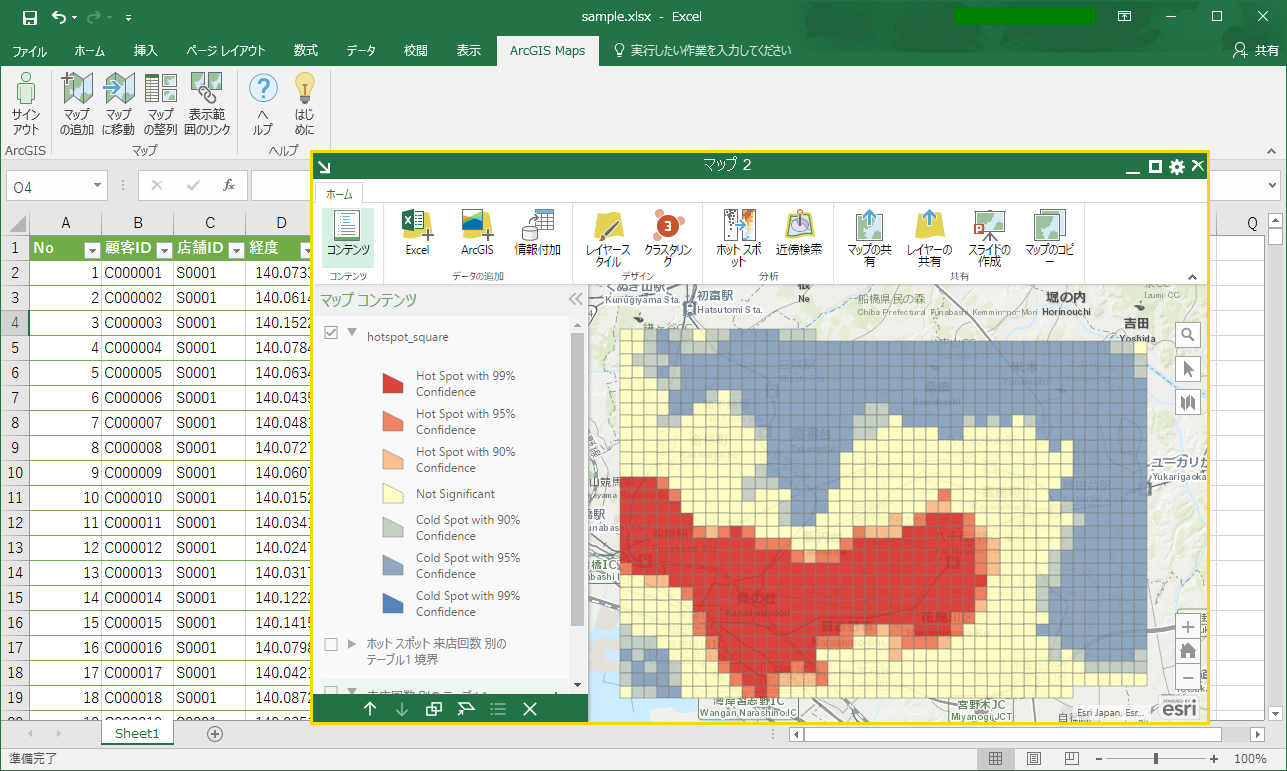This screenshot has width=1287, height=771.
Task: Open the 店舗ID column filter dropdown
Action: pos(235,249)
